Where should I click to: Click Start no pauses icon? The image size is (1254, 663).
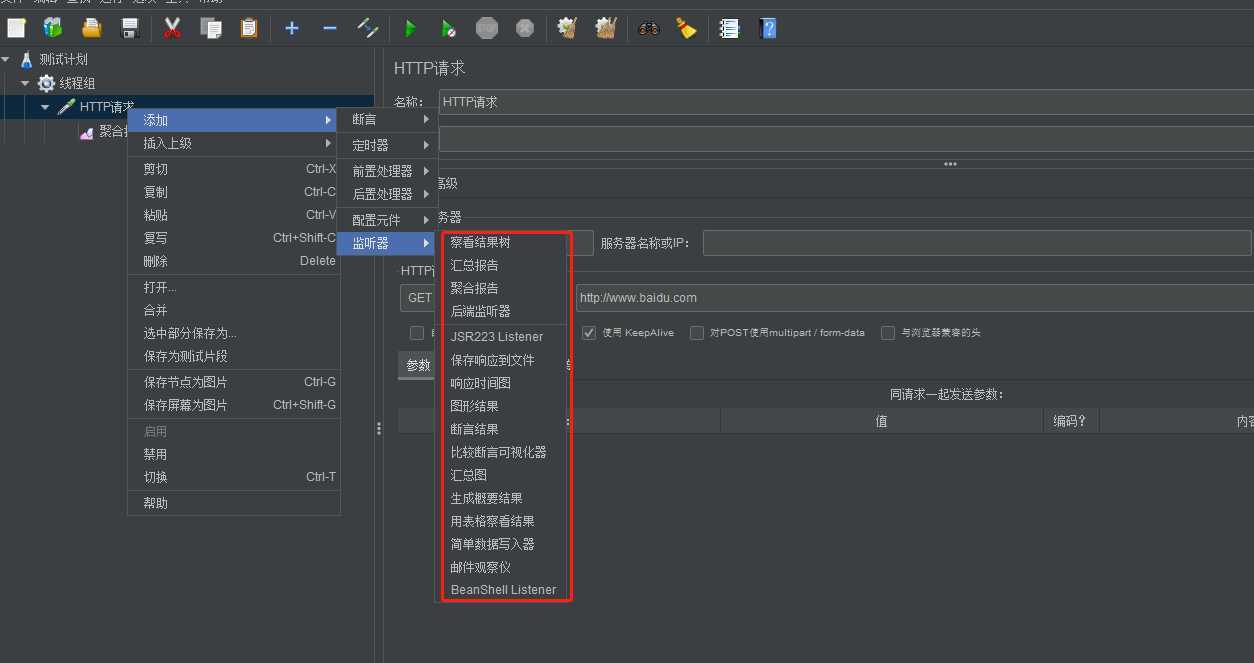click(449, 28)
